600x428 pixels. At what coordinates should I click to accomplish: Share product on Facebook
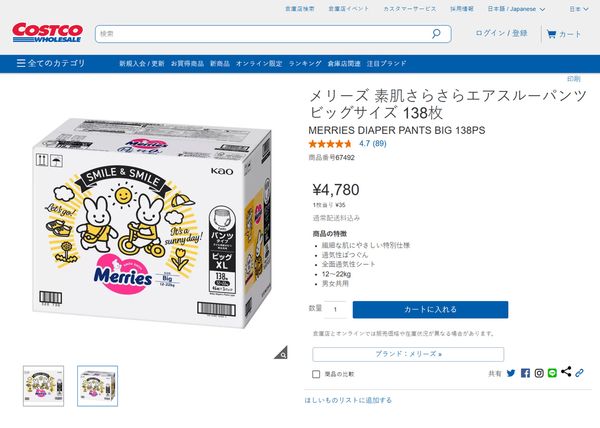point(525,374)
